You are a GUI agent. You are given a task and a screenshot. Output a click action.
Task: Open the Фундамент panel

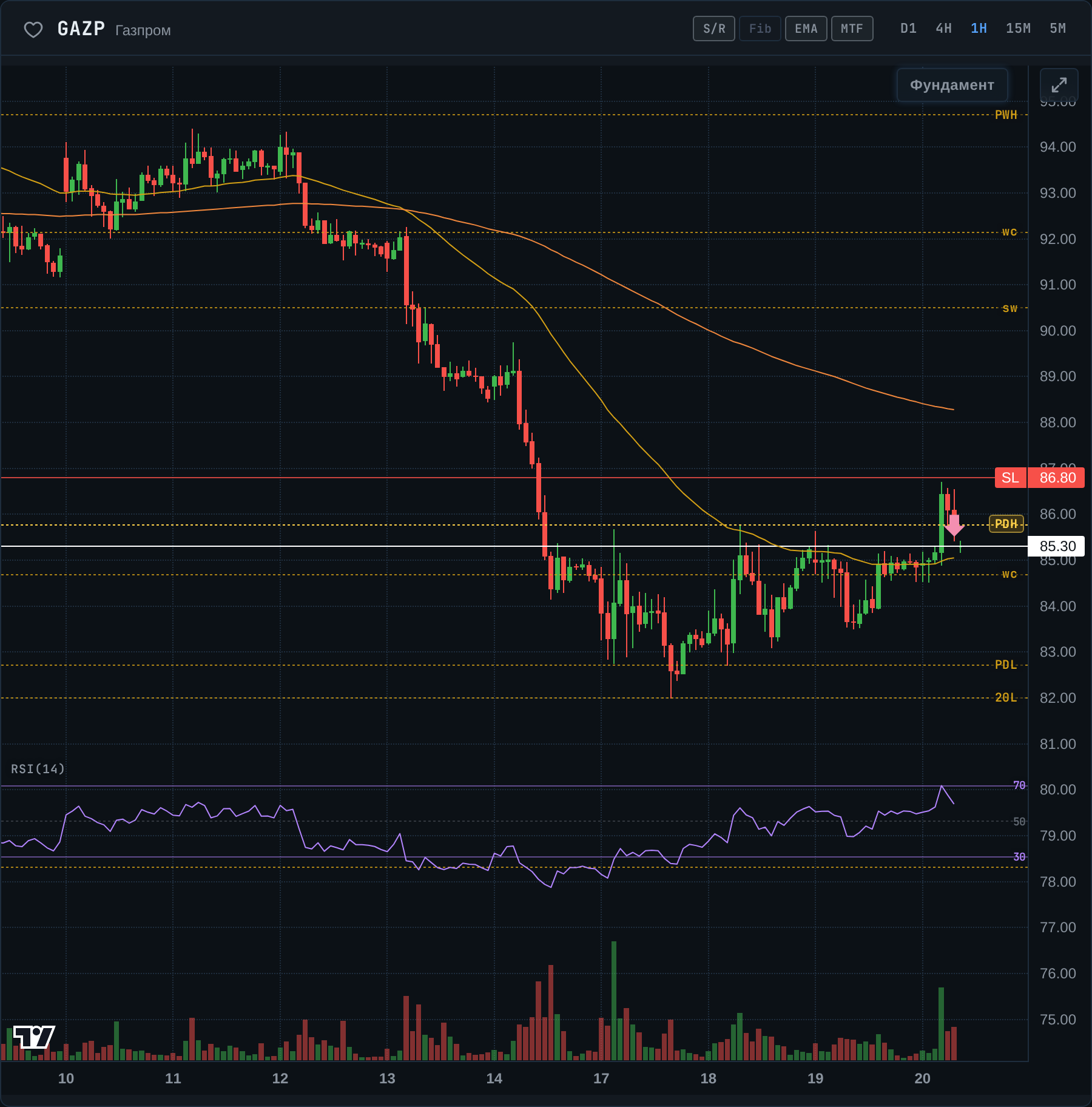click(952, 85)
